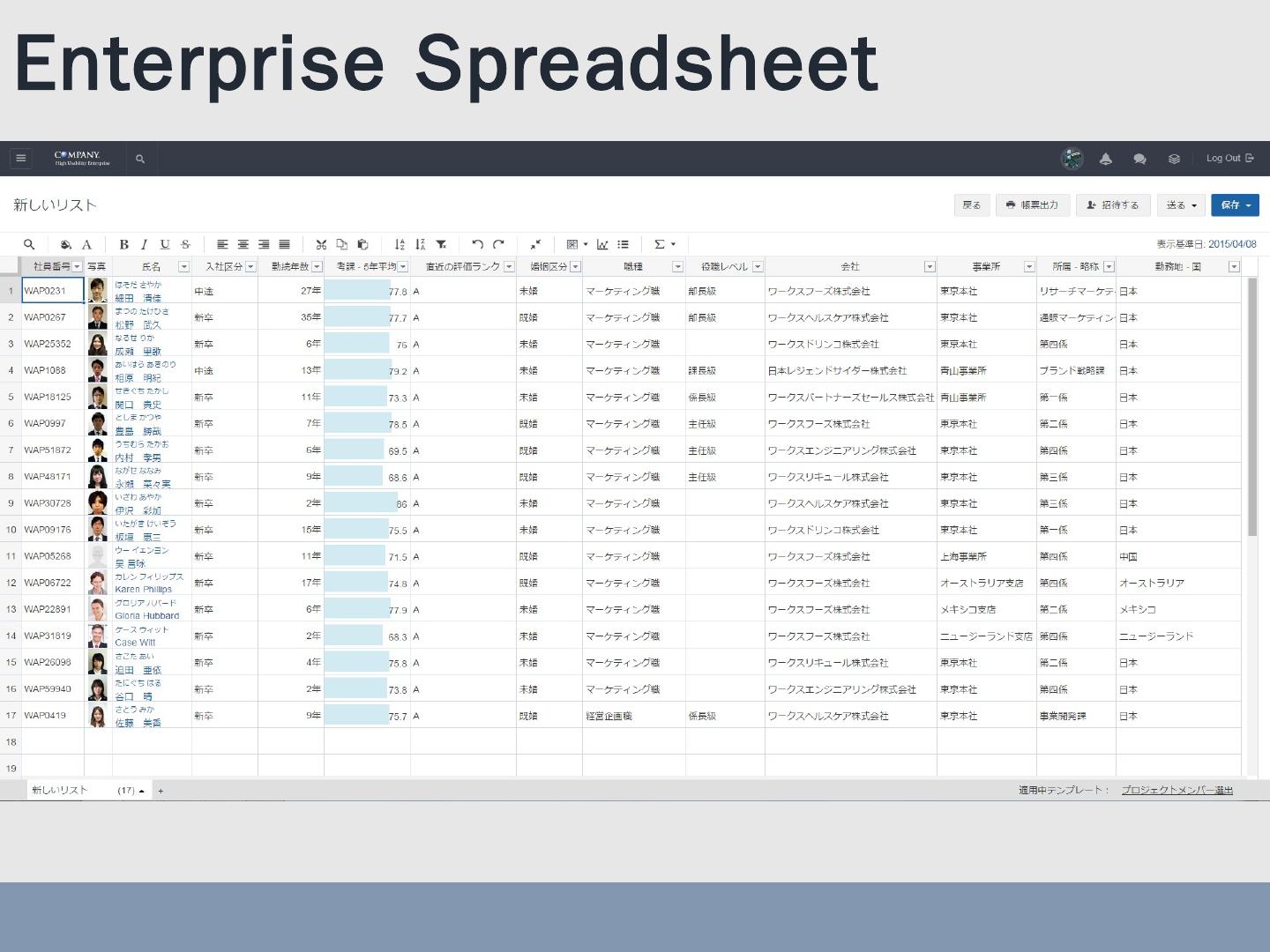The width and height of the screenshot is (1270, 952).
Task: Toggle italic text formatting
Action: (x=144, y=244)
